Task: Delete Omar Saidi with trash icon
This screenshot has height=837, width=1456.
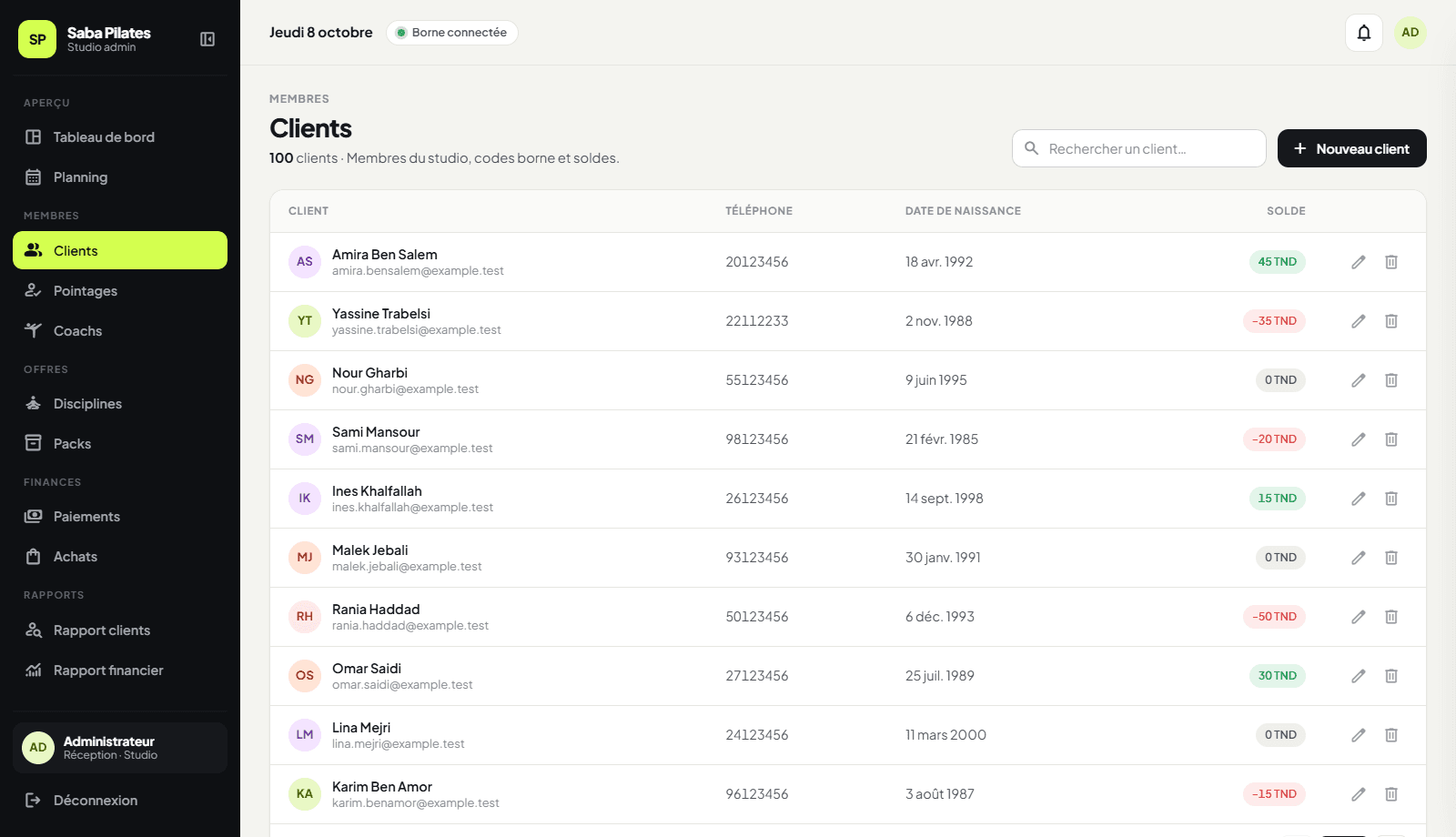Action: (x=1391, y=676)
